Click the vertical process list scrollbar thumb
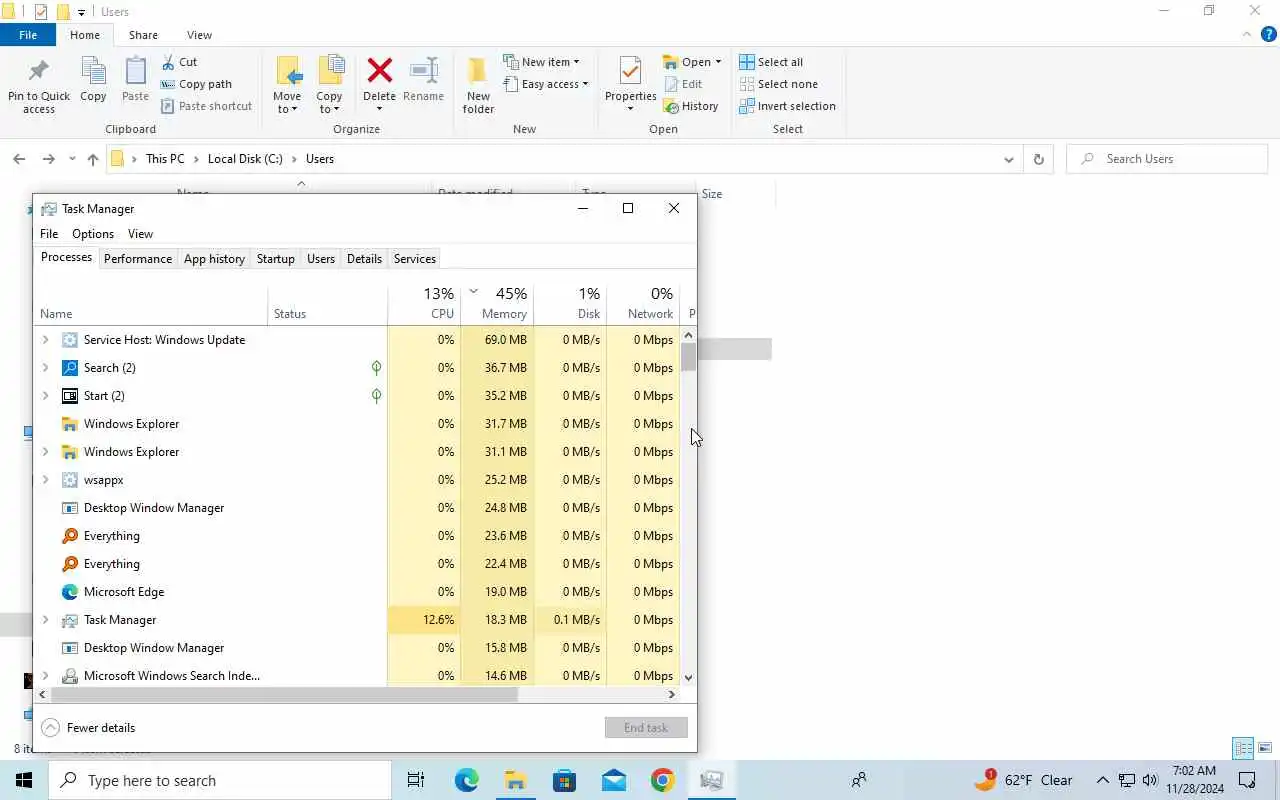This screenshot has height=800, width=1280. coord(688,357)
